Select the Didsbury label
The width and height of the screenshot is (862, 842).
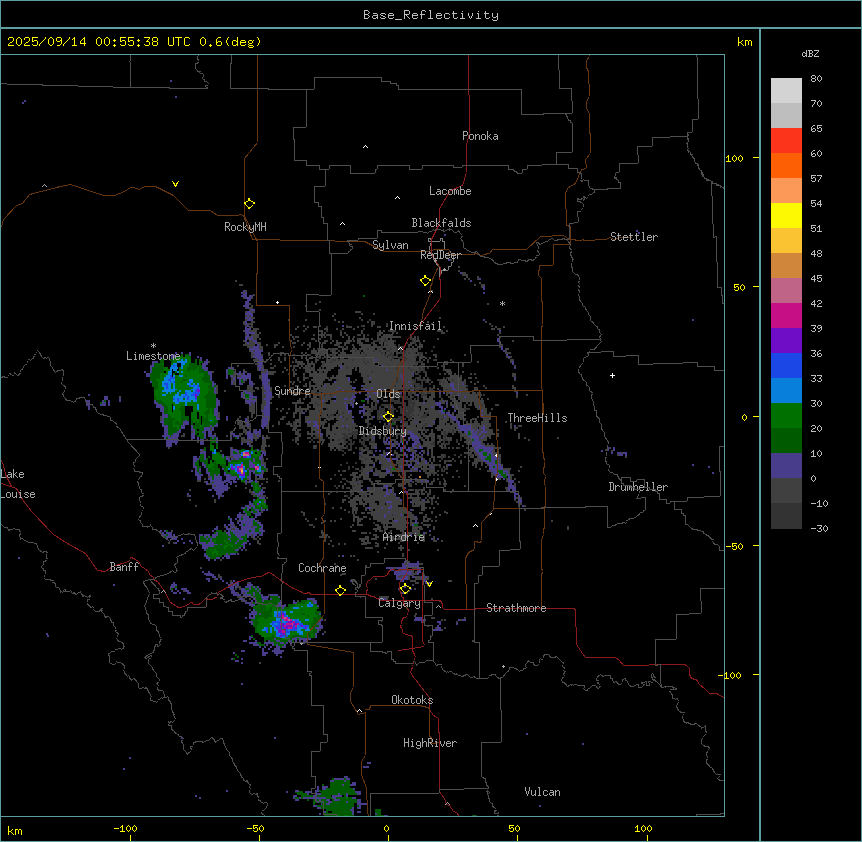[383, 431]
